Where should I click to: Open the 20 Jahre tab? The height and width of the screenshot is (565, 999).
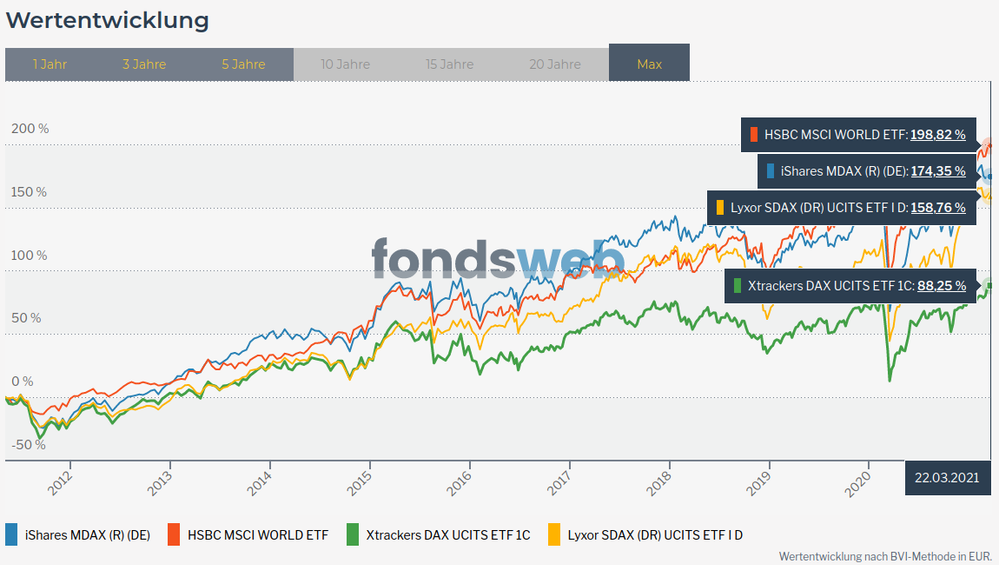[555, 64]
